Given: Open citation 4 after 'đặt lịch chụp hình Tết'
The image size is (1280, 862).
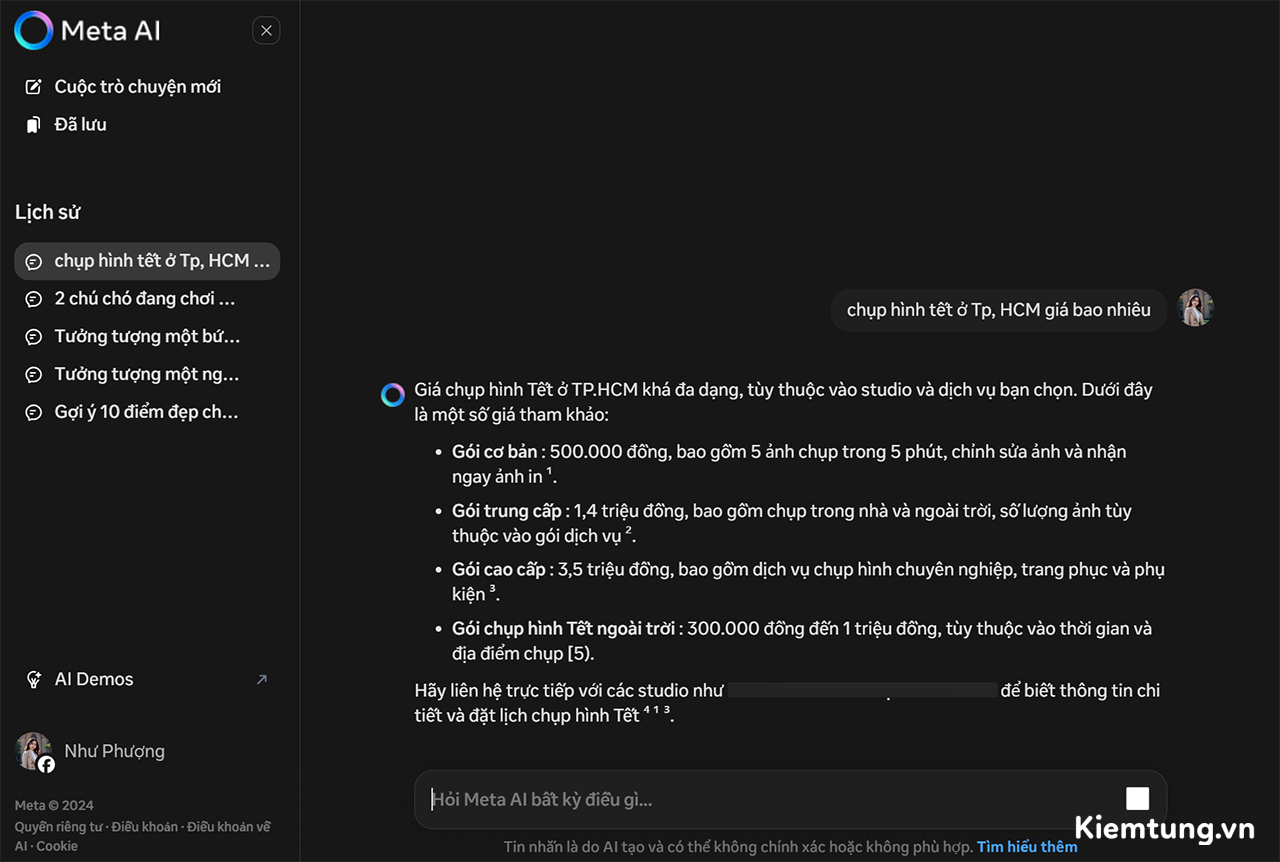Looking at the screenshot, I should click(x=647, y=710).
